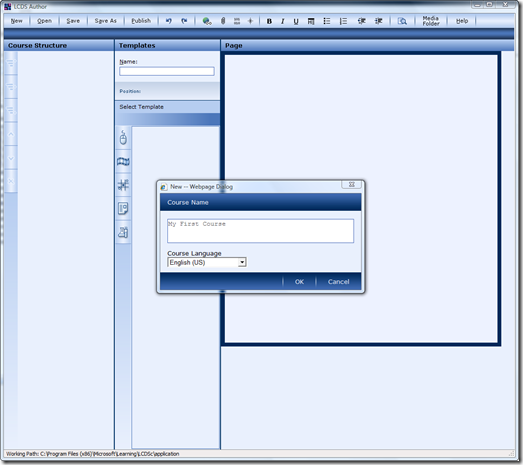Click Publish in the toolbar
Screen dimensions: 523x465
click(141, 21)
